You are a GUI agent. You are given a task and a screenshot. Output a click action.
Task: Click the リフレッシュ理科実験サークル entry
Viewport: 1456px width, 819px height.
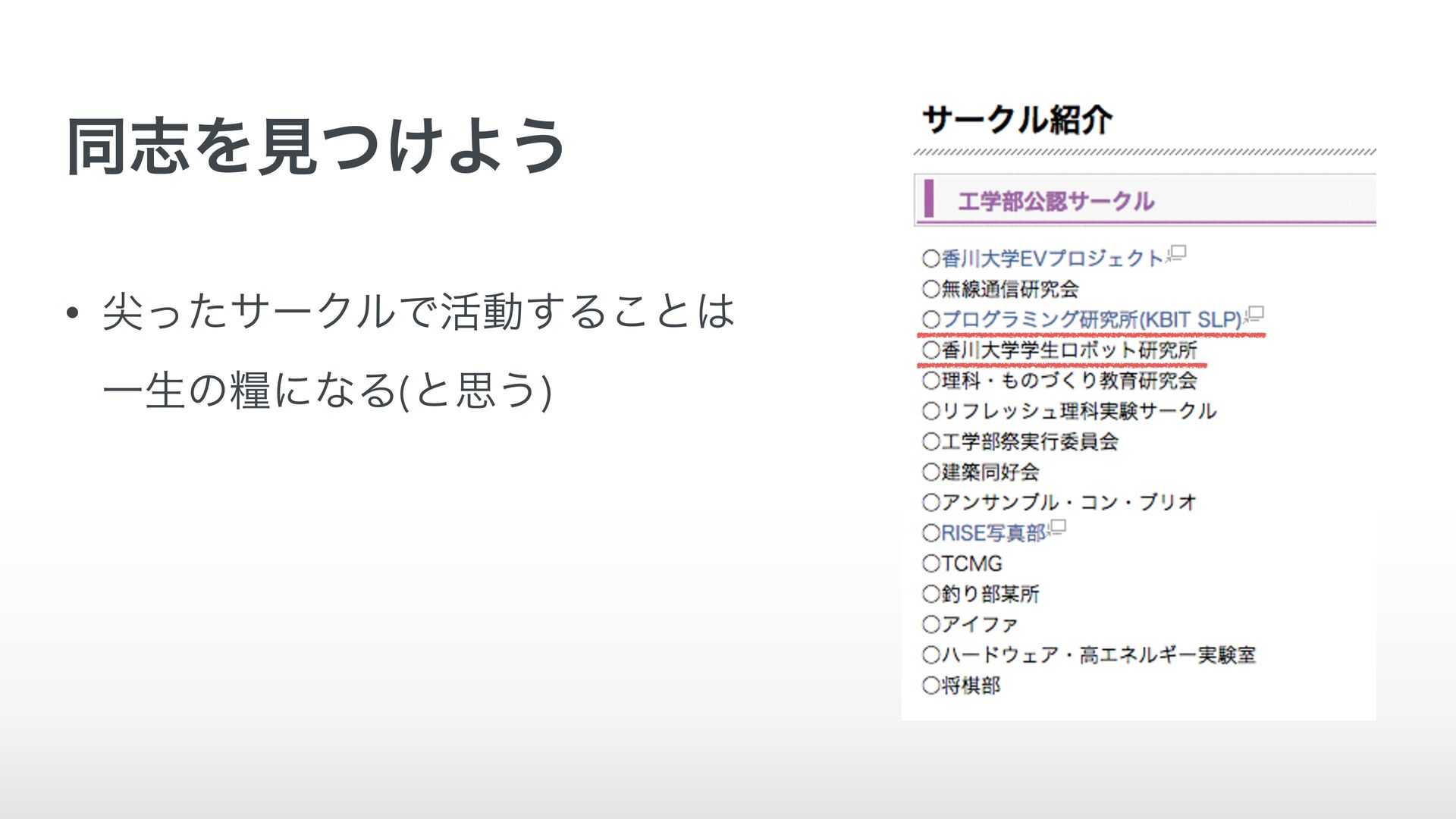tap(1078, 411)
